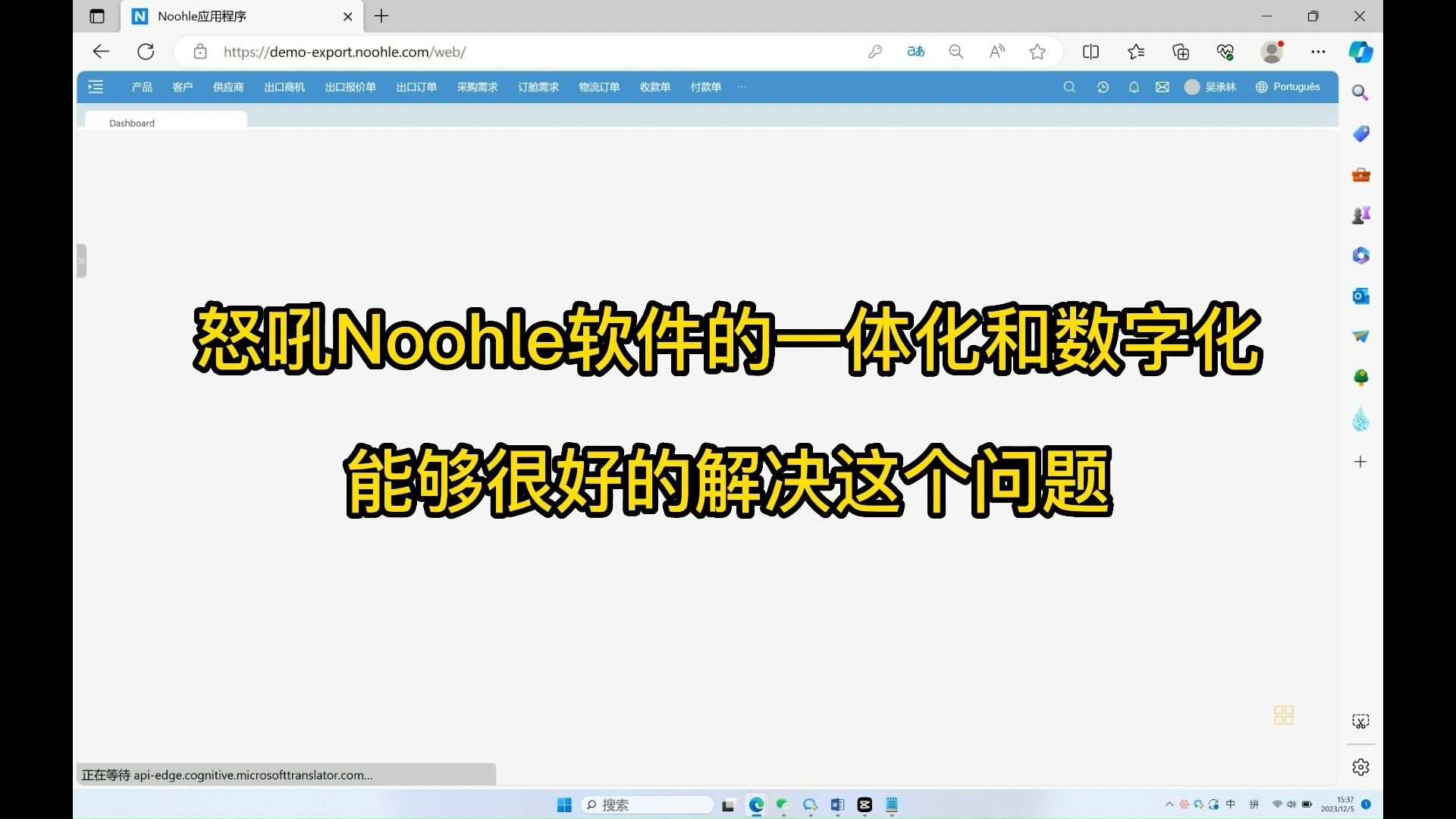1456x819 pixels.
Task: Open the 吴承林 user avatar
Action: pyautogui.click(x=1192, y=87)
